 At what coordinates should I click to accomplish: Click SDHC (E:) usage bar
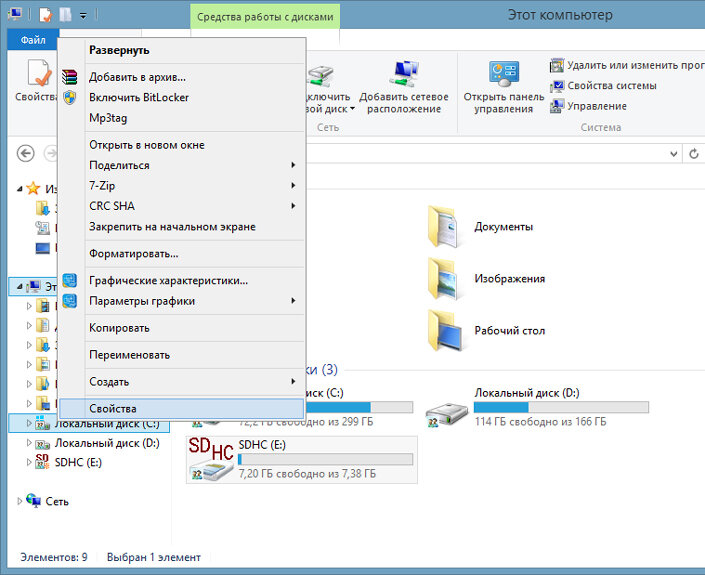point(326,459)
